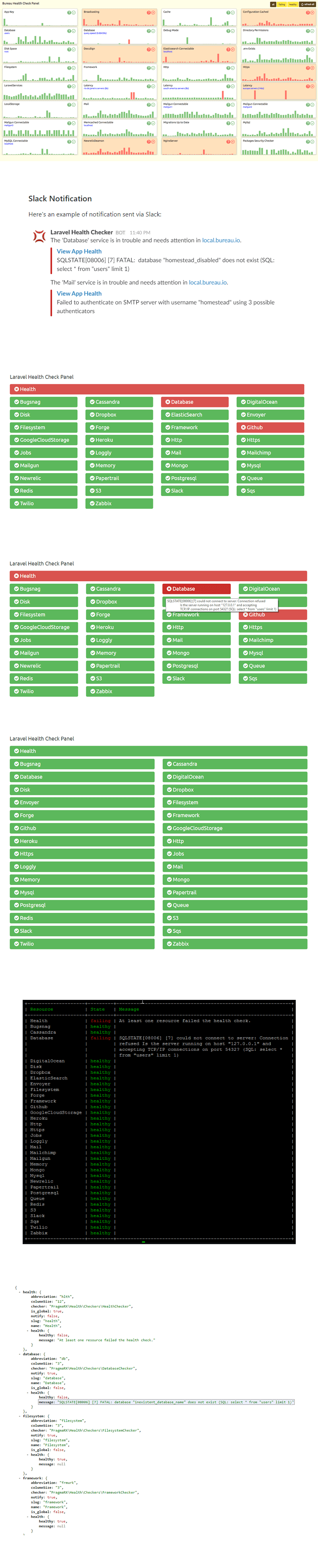Click the check icon on Twilio tile
Viewport: 318px width, 1568px height.
click(16, 503)
